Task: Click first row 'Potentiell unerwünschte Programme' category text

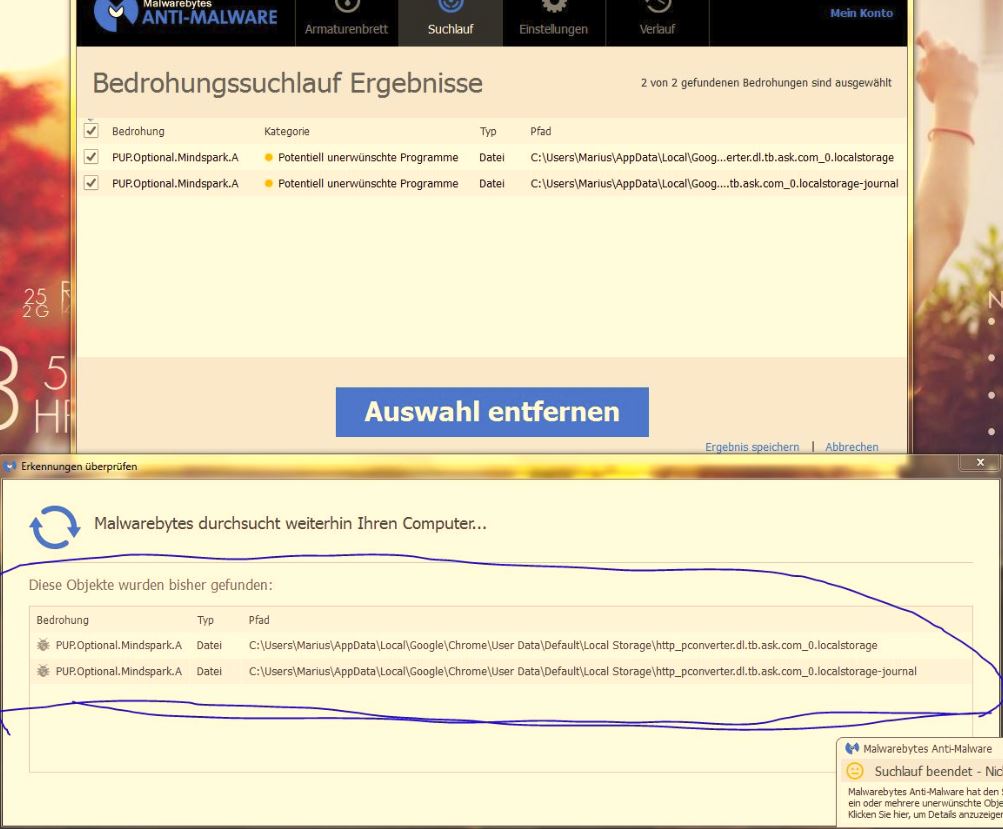Action: click(x=368, y=157)
